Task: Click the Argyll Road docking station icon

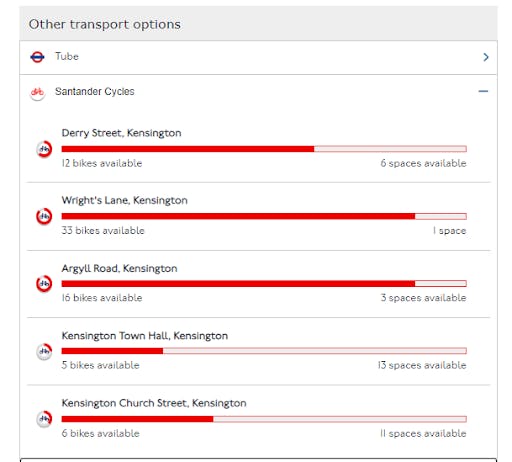Action: (44, 284)
